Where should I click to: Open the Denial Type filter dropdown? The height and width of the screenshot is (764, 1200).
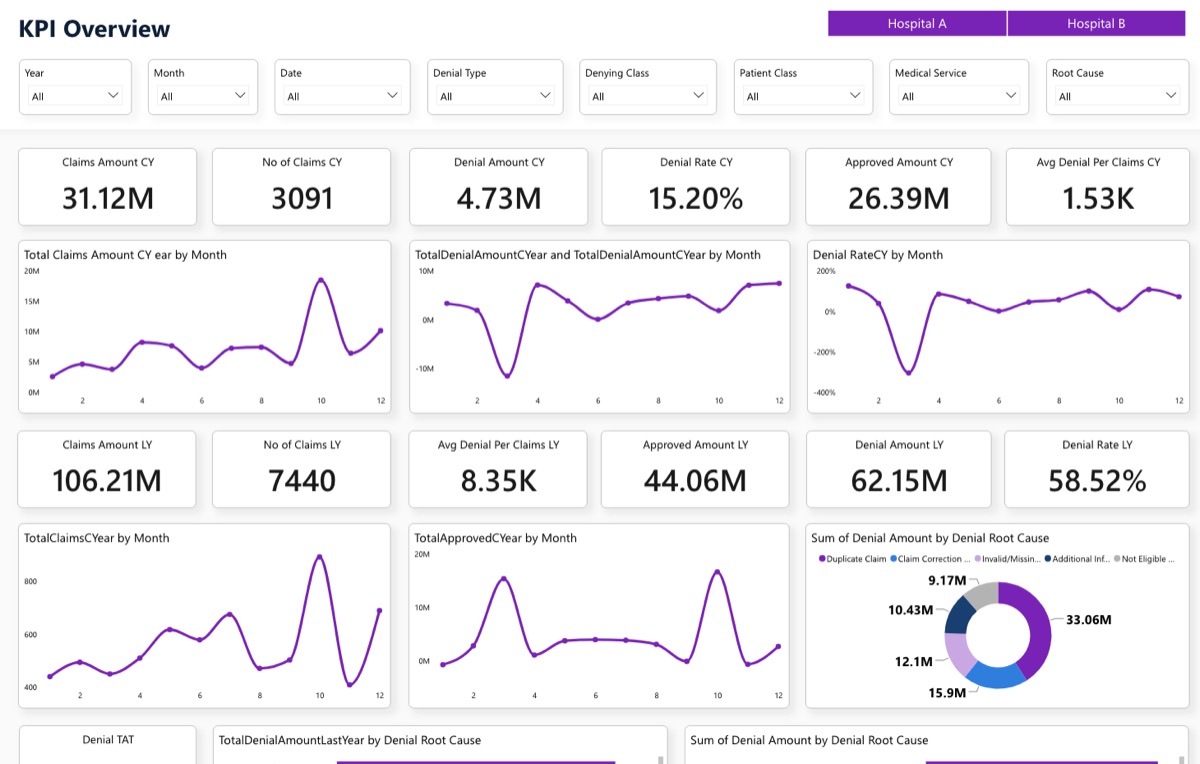coord(495,96)
